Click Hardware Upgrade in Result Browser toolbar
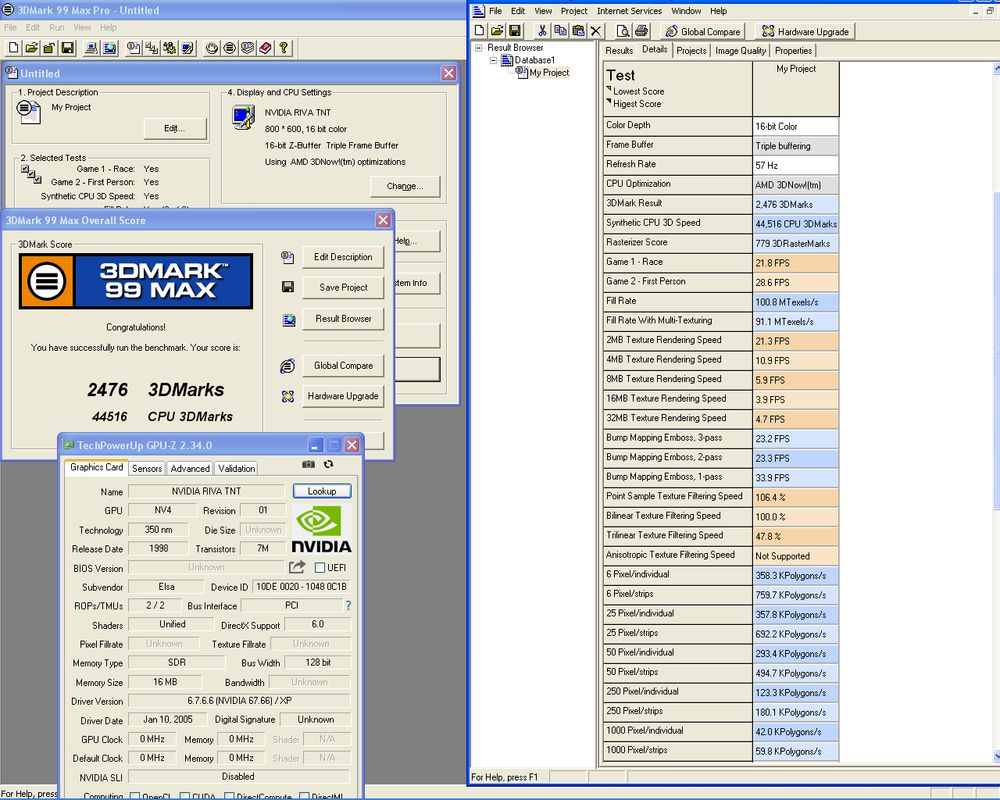Image resolution: width=1000 pixels, height=800 pixels. [805, 31]
